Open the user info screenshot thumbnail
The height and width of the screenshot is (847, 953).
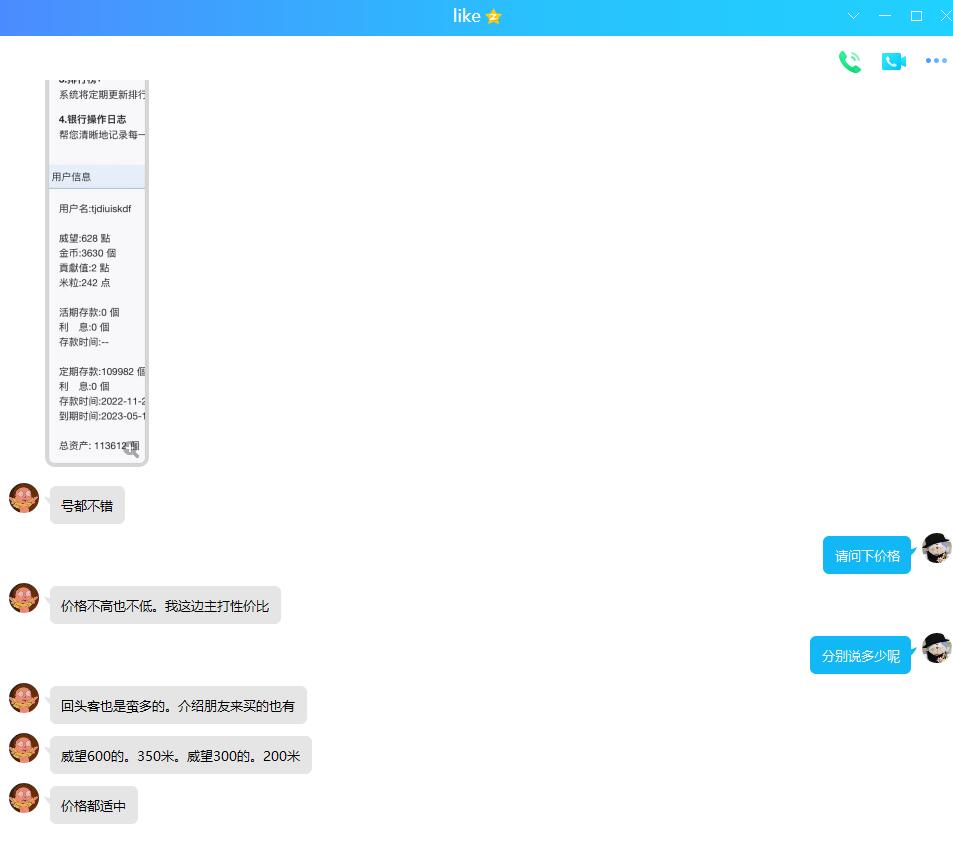click(97, 270)
